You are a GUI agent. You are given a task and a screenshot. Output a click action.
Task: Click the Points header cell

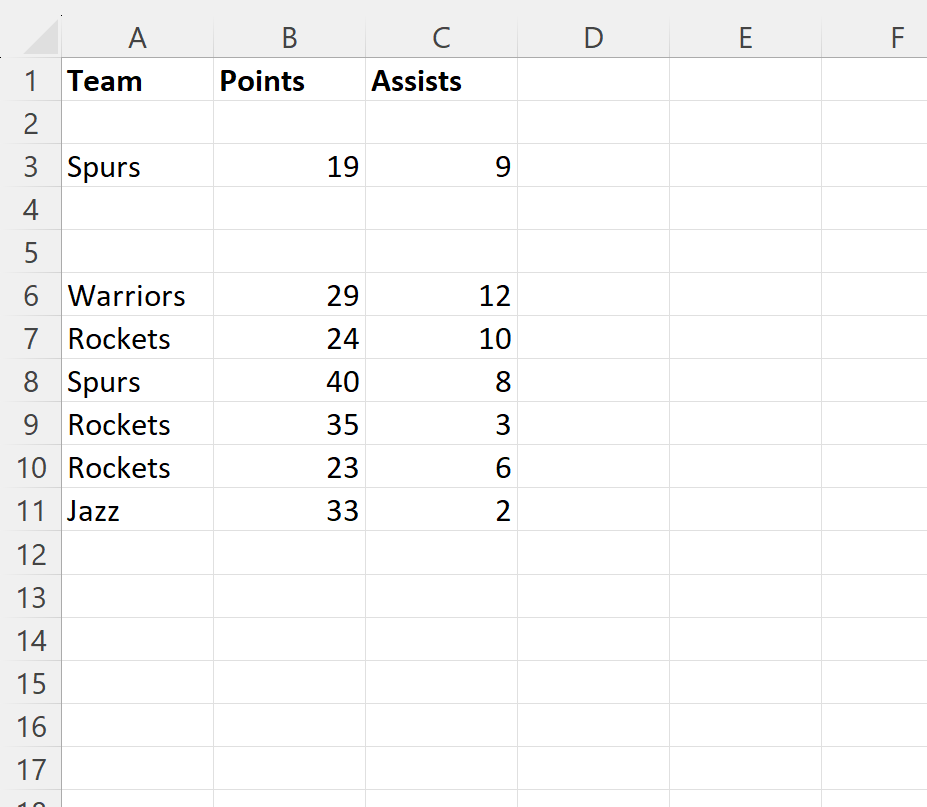pyautogui.click(x=289, y=80)
